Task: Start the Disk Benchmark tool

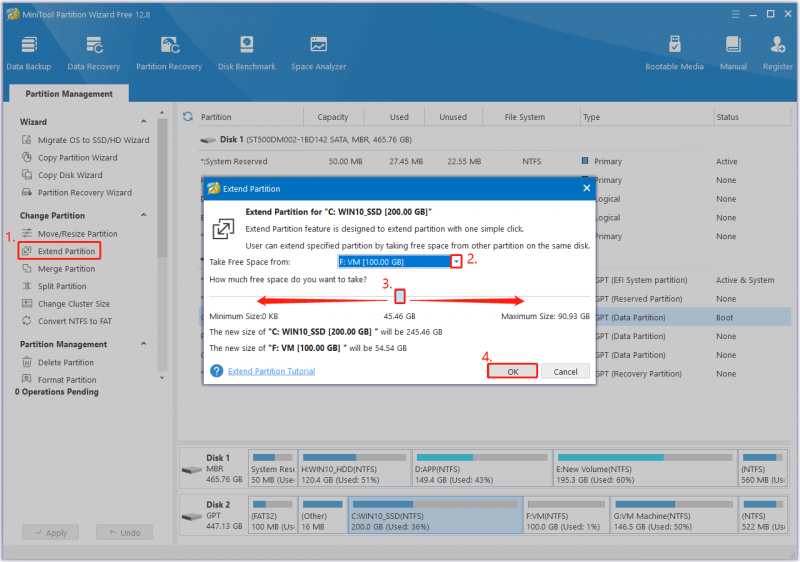Action: tap(246, 53)
